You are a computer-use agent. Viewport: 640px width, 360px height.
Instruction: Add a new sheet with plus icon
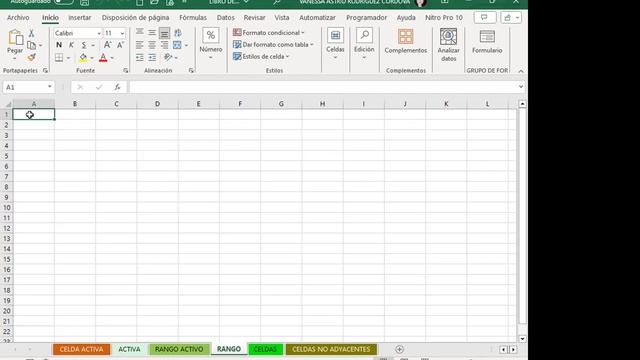[x=399, y=349]
